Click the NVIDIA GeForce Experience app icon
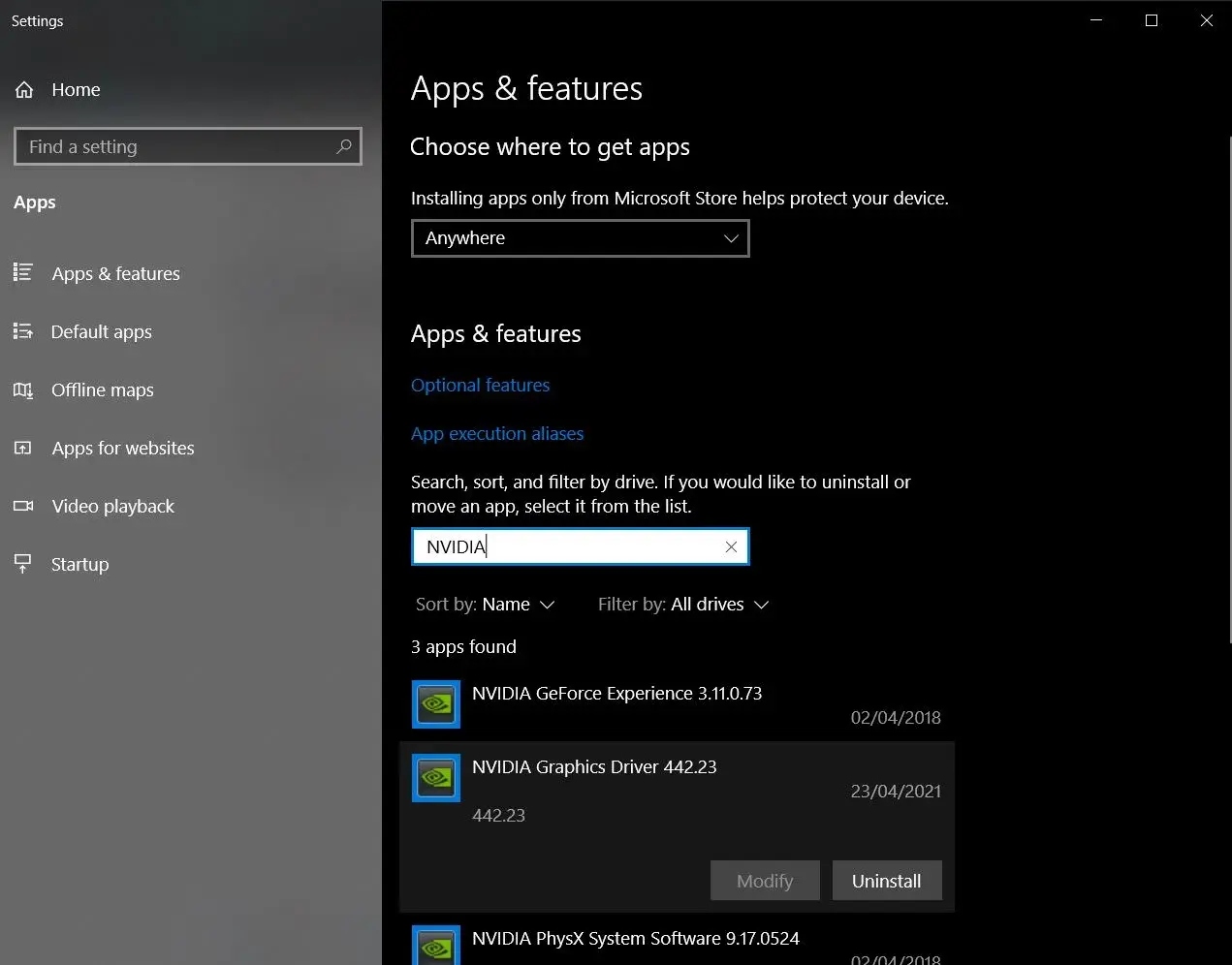 (x=436, y=703)
